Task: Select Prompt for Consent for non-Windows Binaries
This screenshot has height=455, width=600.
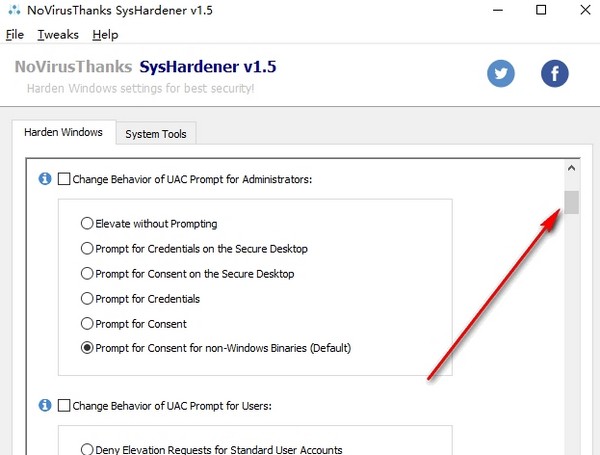Action: 87,348
